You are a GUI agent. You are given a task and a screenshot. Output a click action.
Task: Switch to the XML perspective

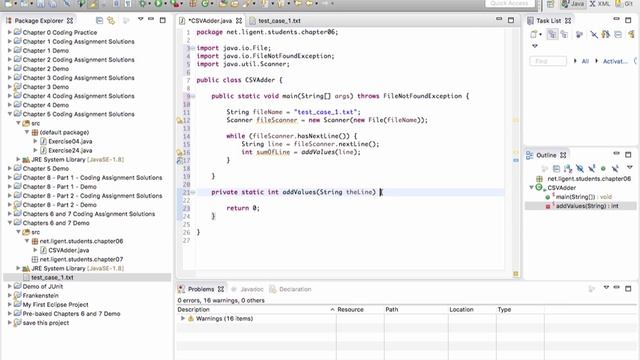click(x=600, y=4)
